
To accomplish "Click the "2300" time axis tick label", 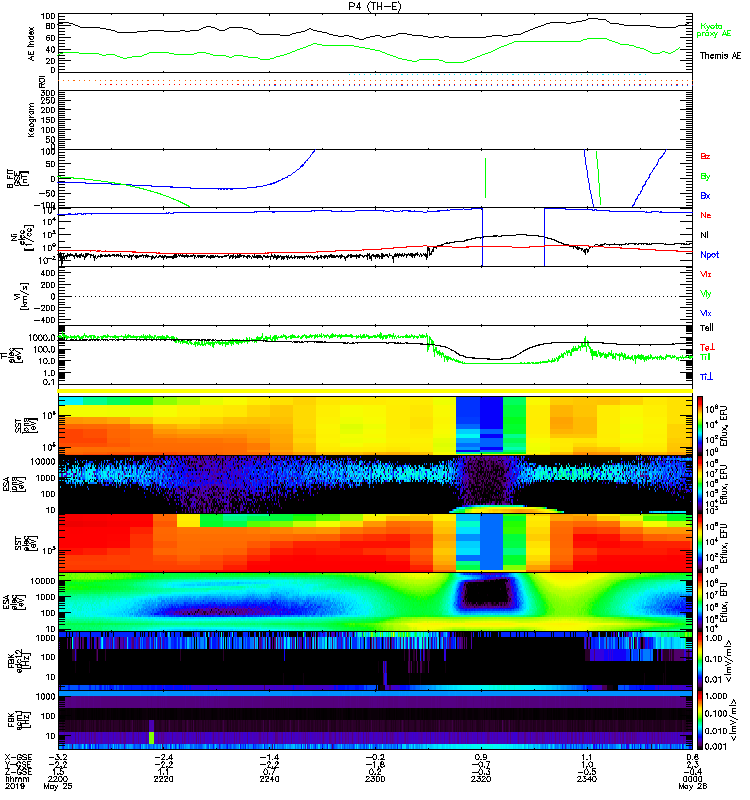I will coord(375,780).
